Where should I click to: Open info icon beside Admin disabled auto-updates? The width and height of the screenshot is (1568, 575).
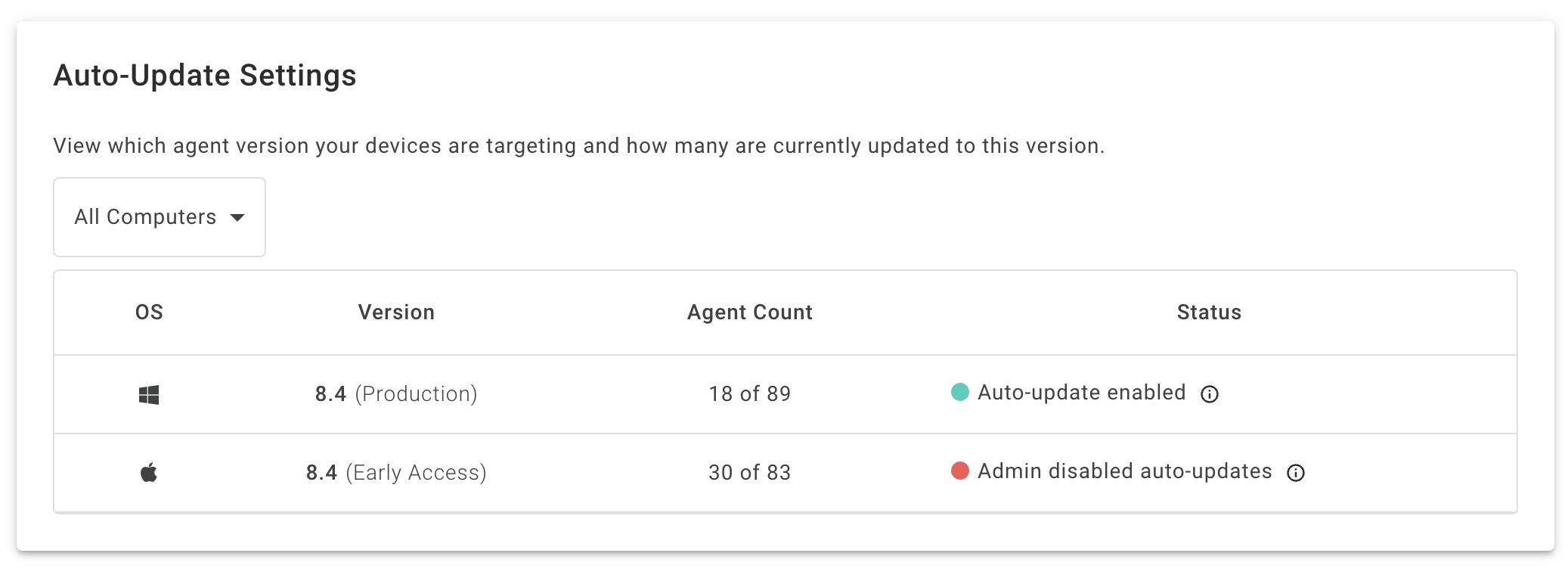click(x=1296, y=473)
